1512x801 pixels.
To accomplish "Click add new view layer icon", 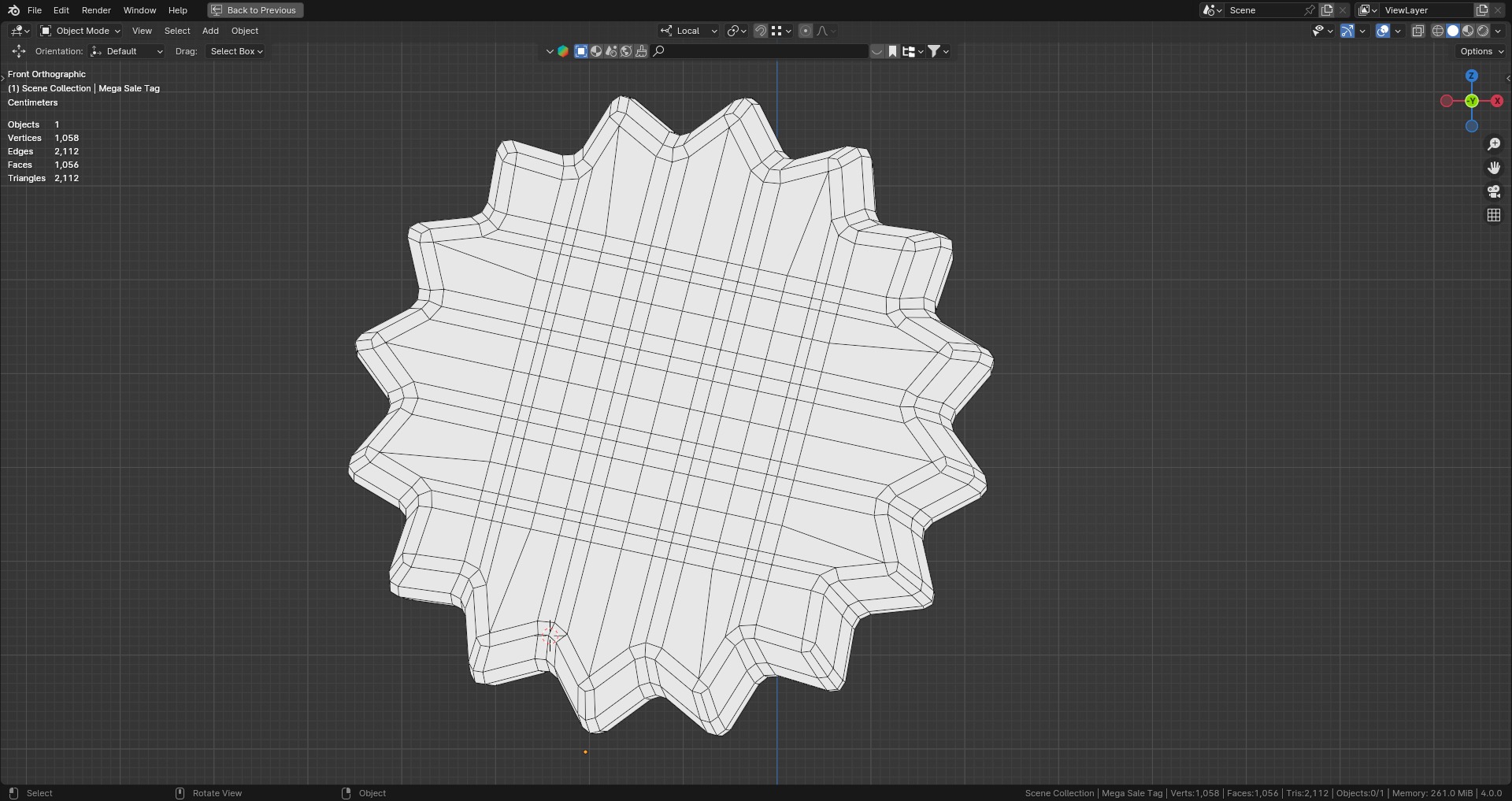I will tap(1482, 10).
